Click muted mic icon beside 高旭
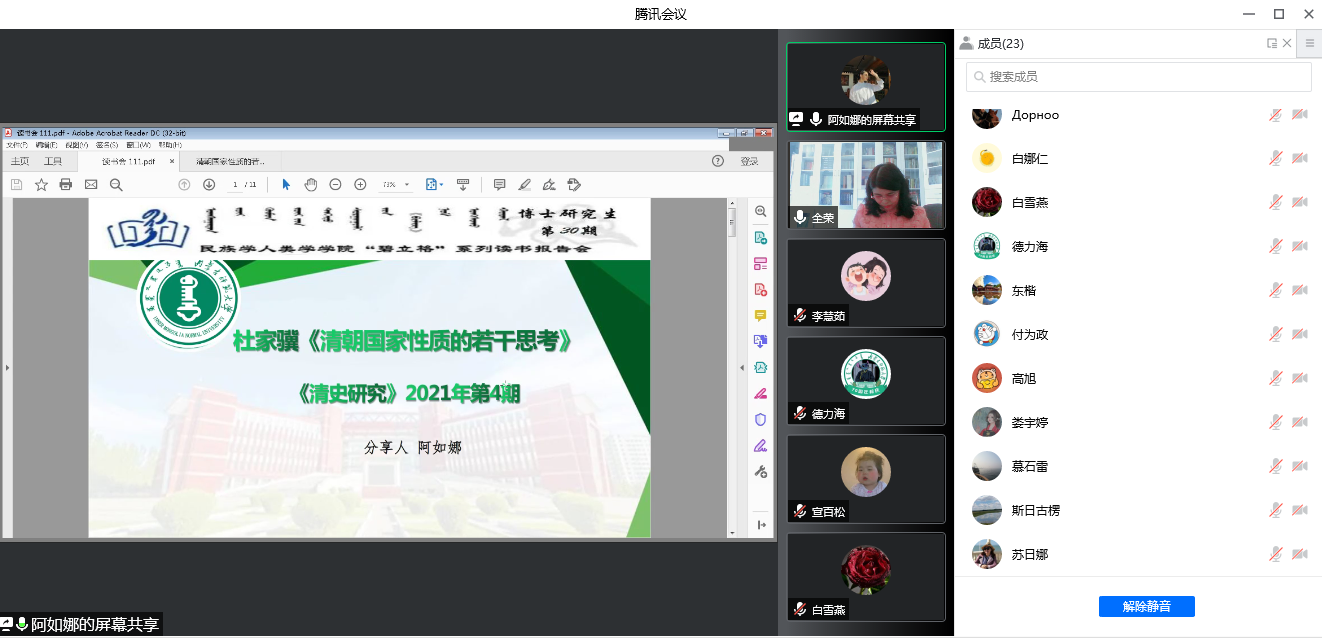1322x638 pixels. [1276, 378]
